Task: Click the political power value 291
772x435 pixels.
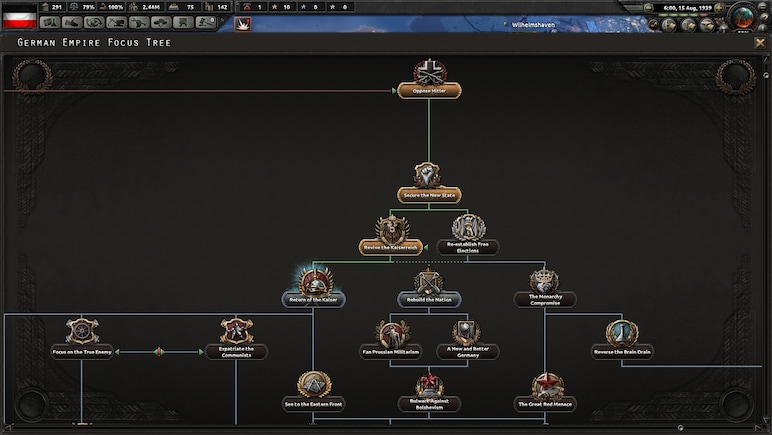Action: click(57, 7)
